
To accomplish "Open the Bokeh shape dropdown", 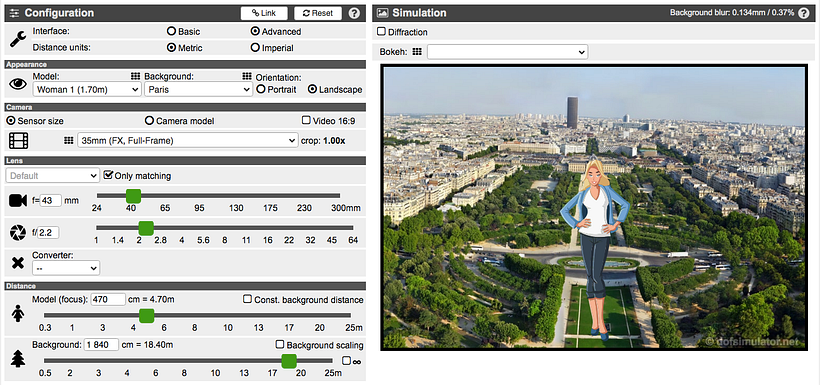I will pyautogui.click(x=507, y=52).
